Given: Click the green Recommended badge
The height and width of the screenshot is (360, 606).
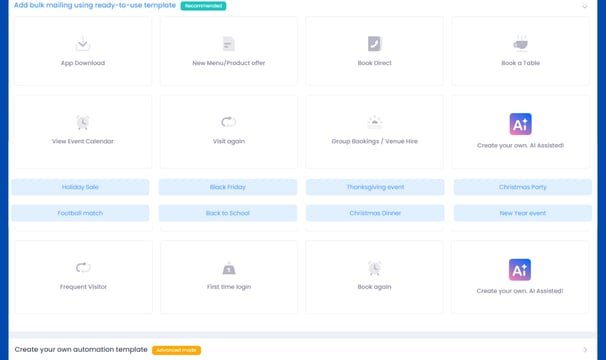Looking at the screenshot, I should 203,6.
